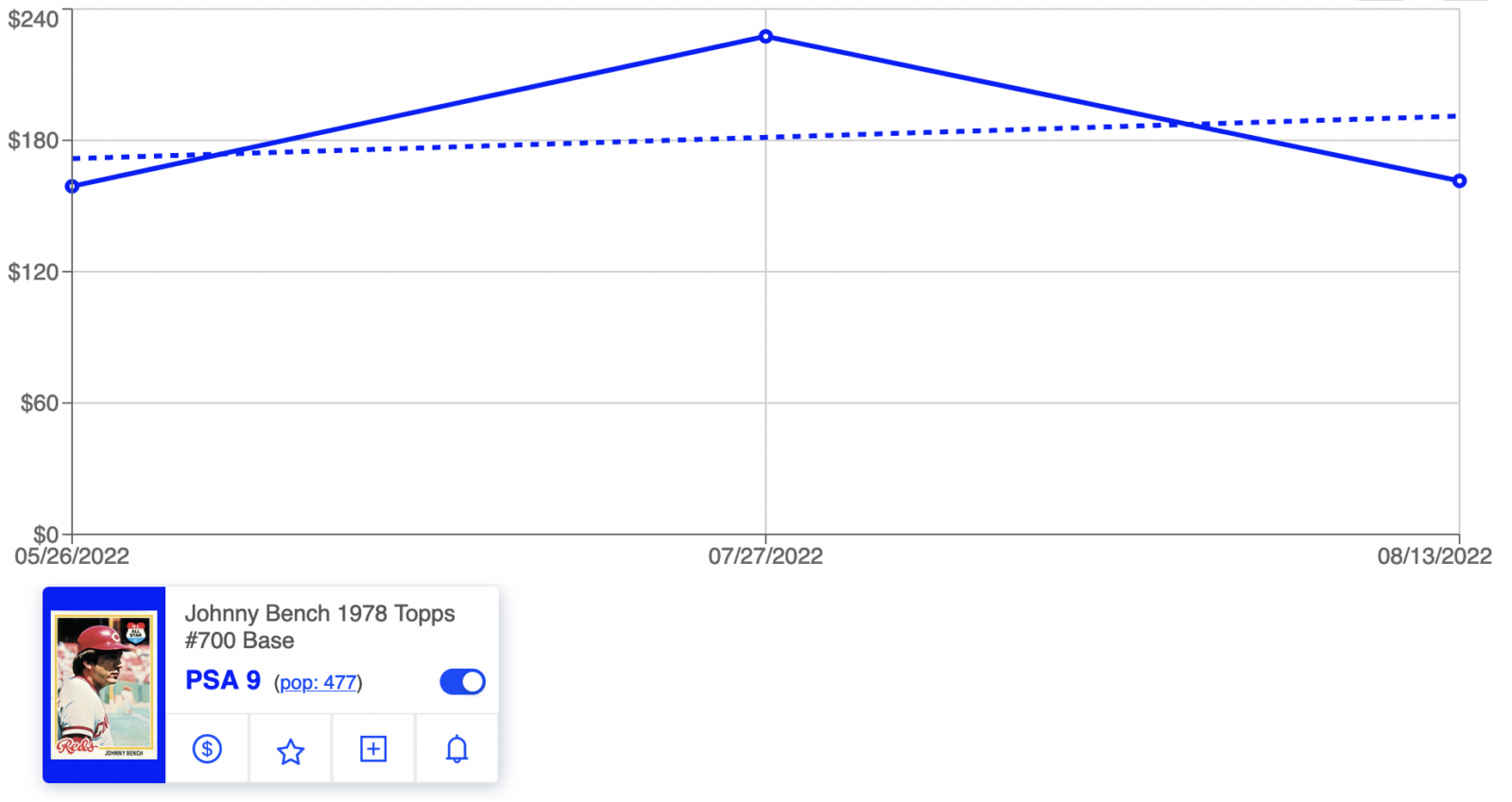Click the 08/13/2022 x-axis date label
The width and height of the screenshot is (1512, 802).
1434,556
